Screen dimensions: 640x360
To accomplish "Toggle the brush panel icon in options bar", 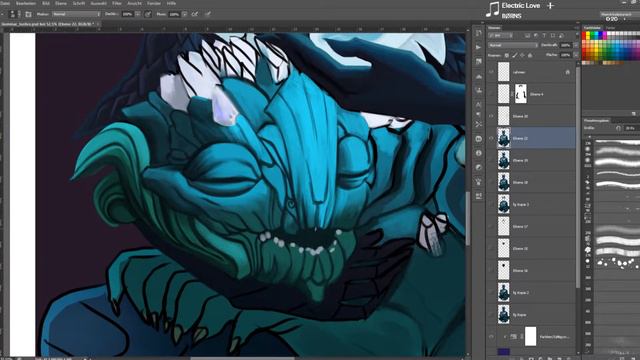I will coord(28,14).
